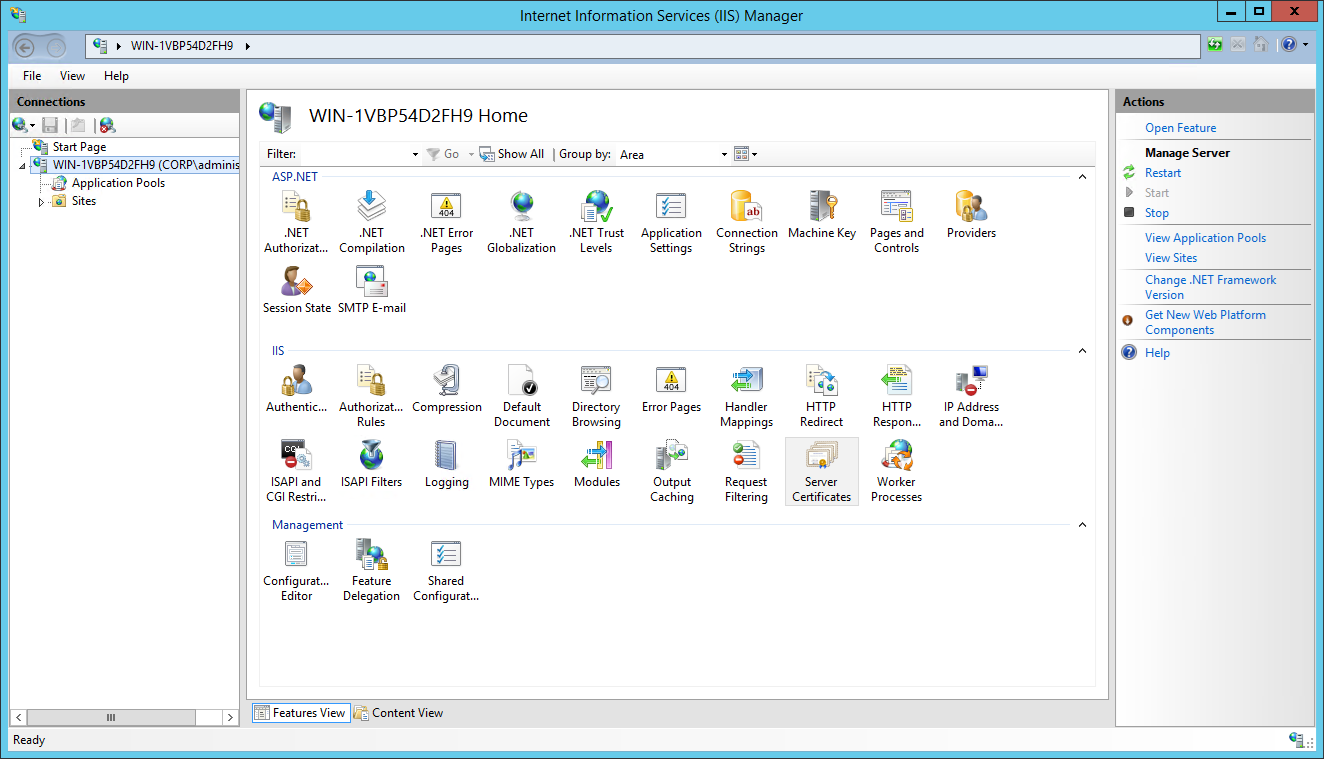
Task: Select Server Certificates feature
Action: point(822,471)
